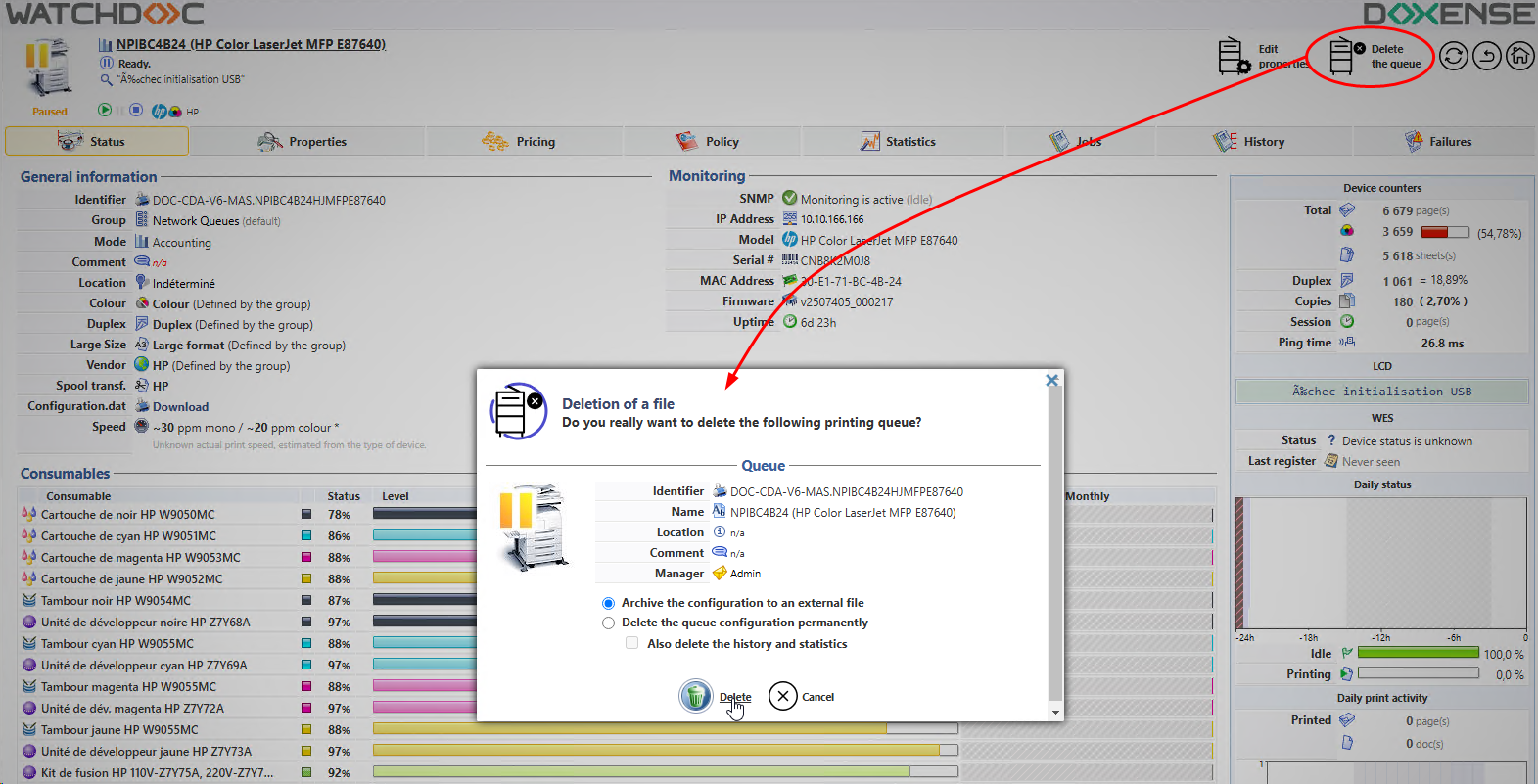The image size is (1538, 784).
Task: Click the Printing 0% progress bar
Action: click(1419, 673)
